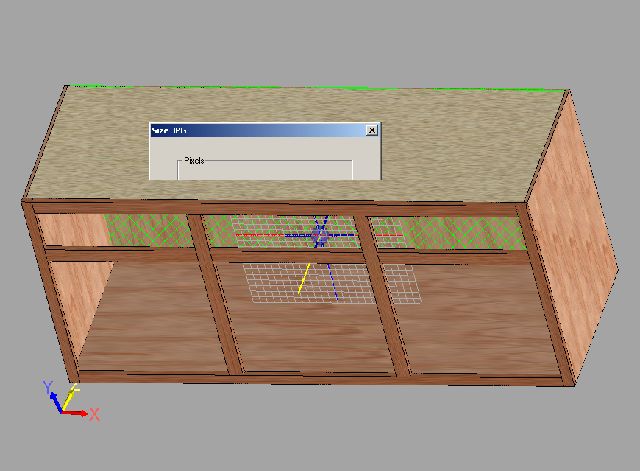Pick the red dashed axis line left of origin
Viewport: 640px width, 471px height.
click(260, 237)
